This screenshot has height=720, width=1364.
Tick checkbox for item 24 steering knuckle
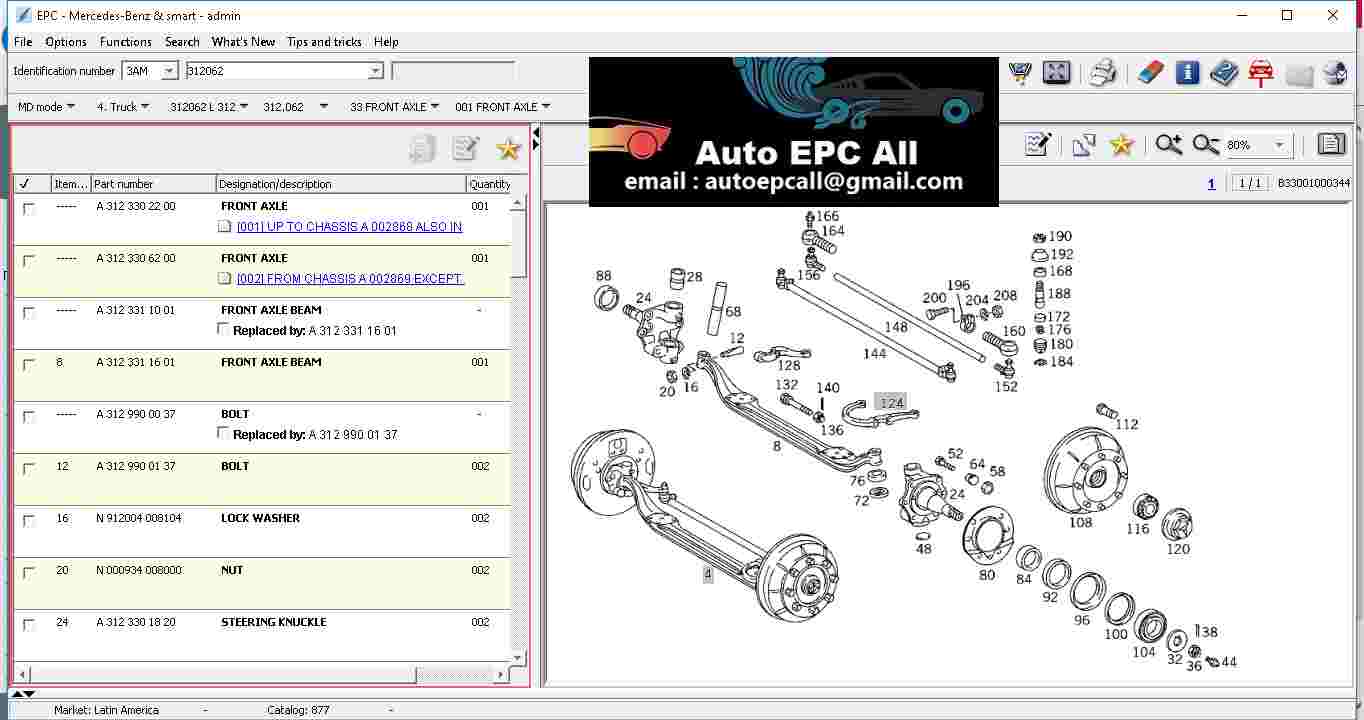[29, 625]
